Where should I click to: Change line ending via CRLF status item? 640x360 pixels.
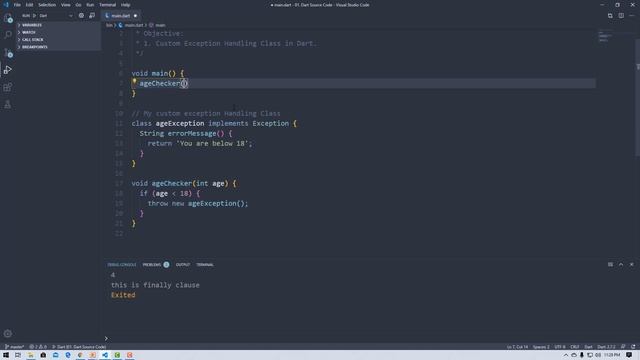[x=575, y=347]
